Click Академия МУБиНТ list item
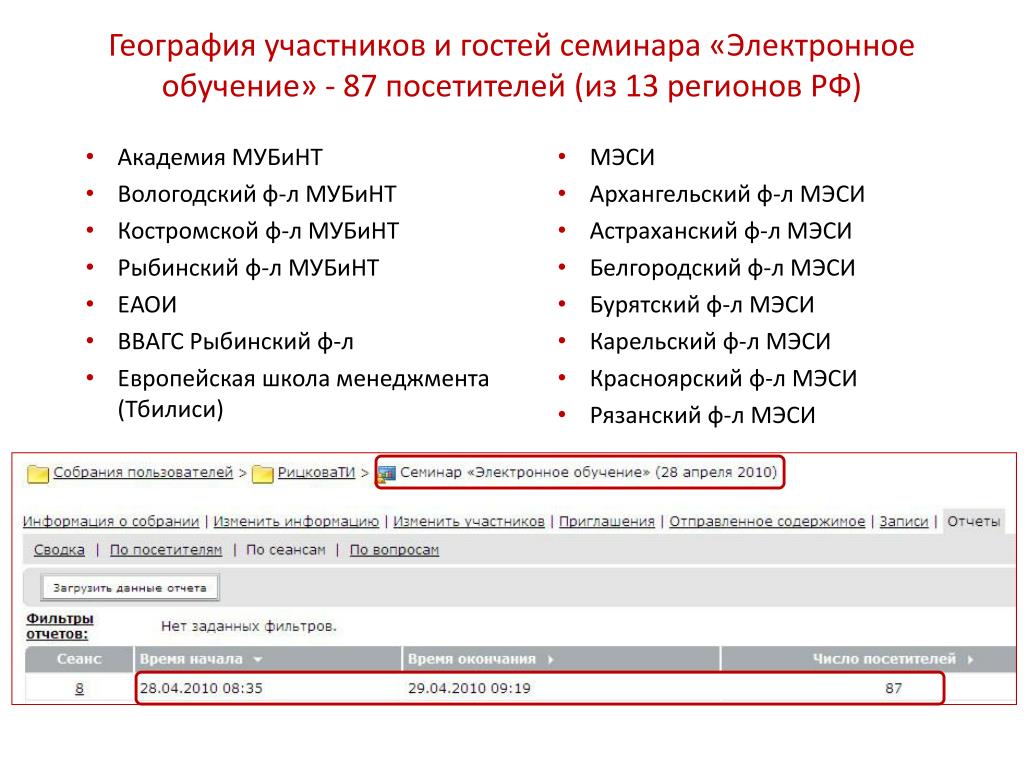This screenshot has width=1024, height=768. coord(220,157)
